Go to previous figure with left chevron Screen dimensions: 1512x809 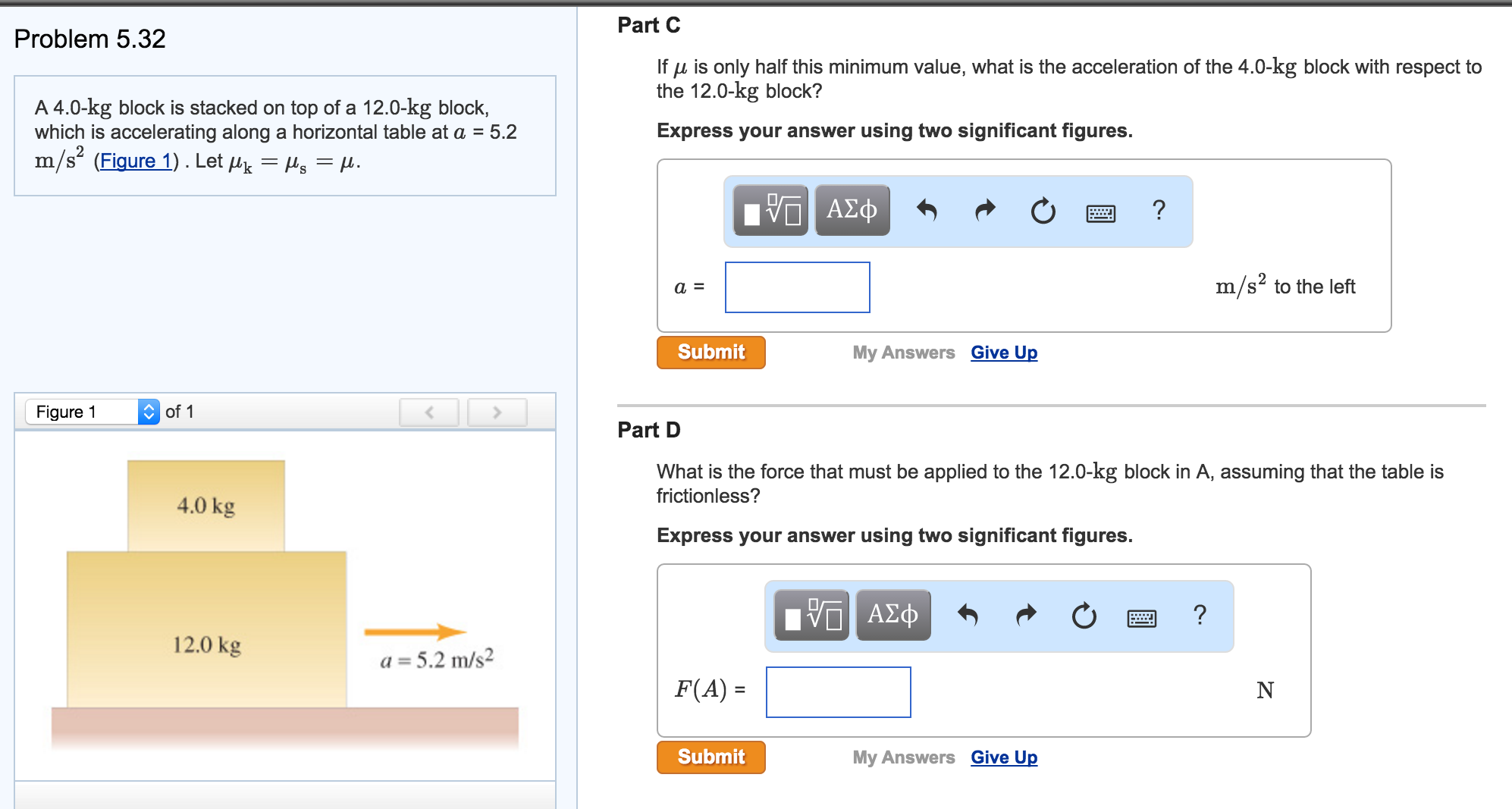pyautogui.click(x=429, y=412)
